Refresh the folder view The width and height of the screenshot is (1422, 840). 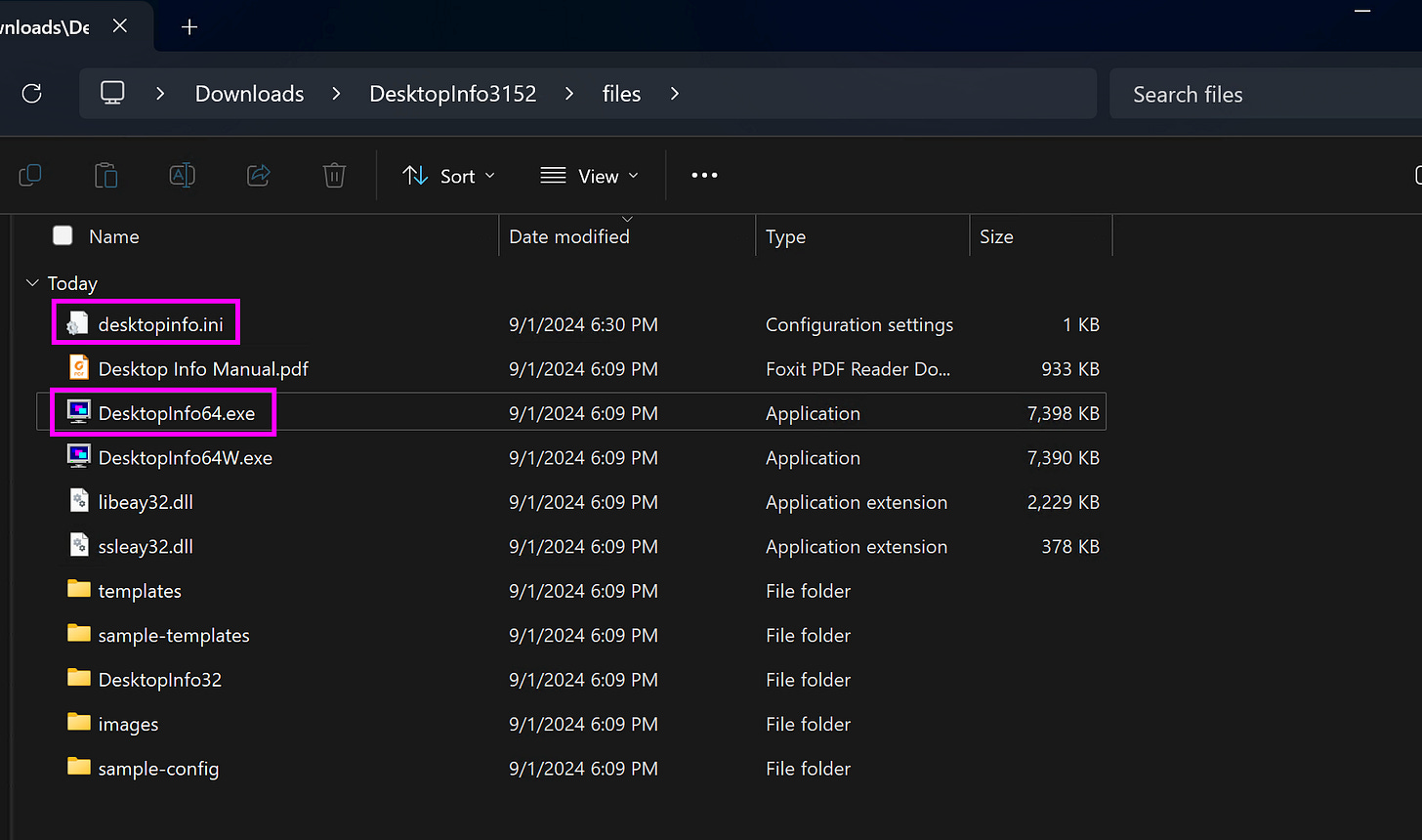pos(30,93)
